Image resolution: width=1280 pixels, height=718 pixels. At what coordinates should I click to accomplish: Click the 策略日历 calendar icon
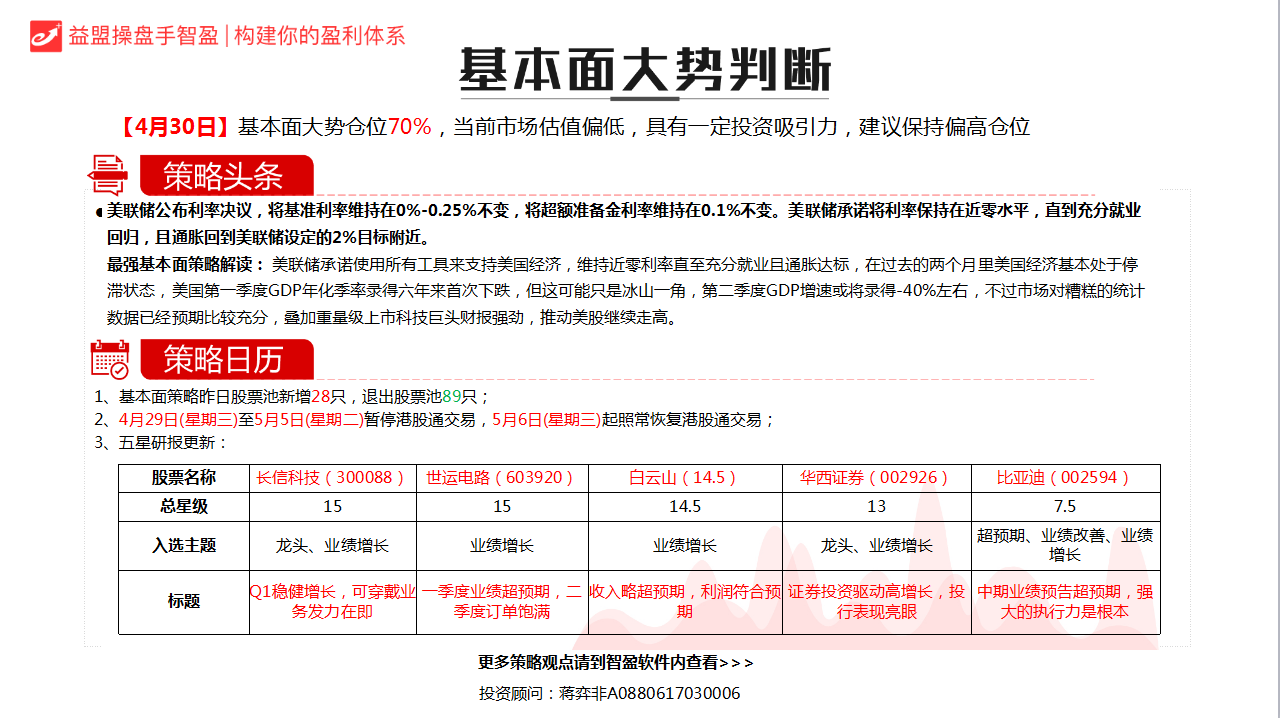click(112, 357)
